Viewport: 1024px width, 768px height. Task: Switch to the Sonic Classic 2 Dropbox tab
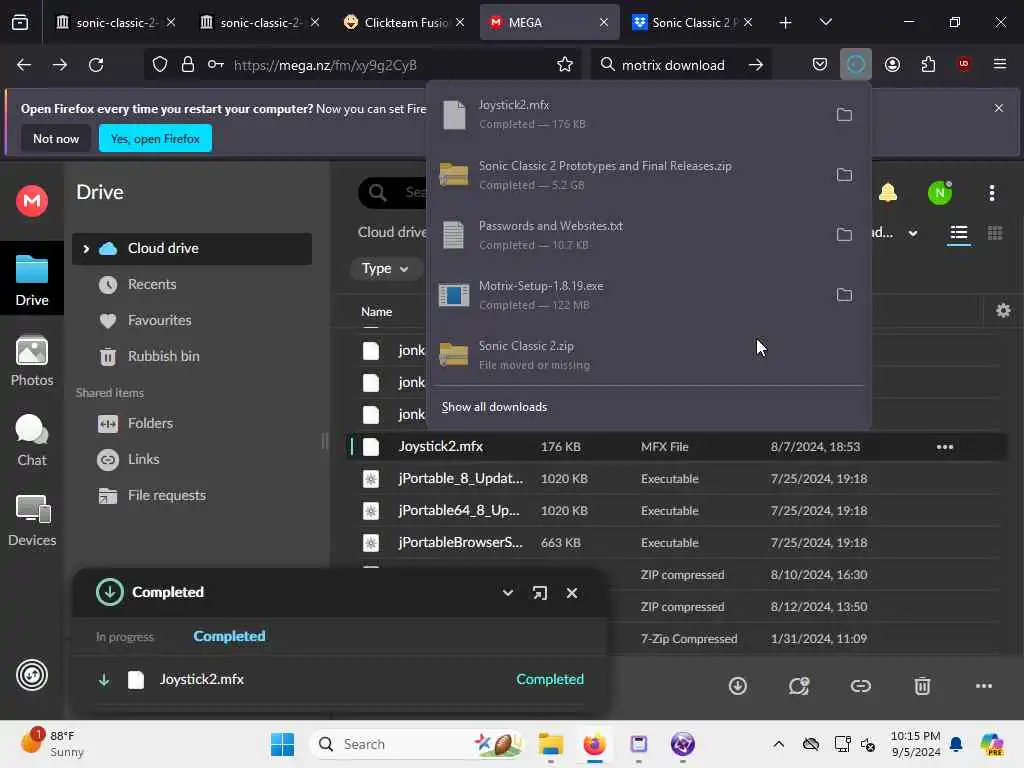click(692, 22)
